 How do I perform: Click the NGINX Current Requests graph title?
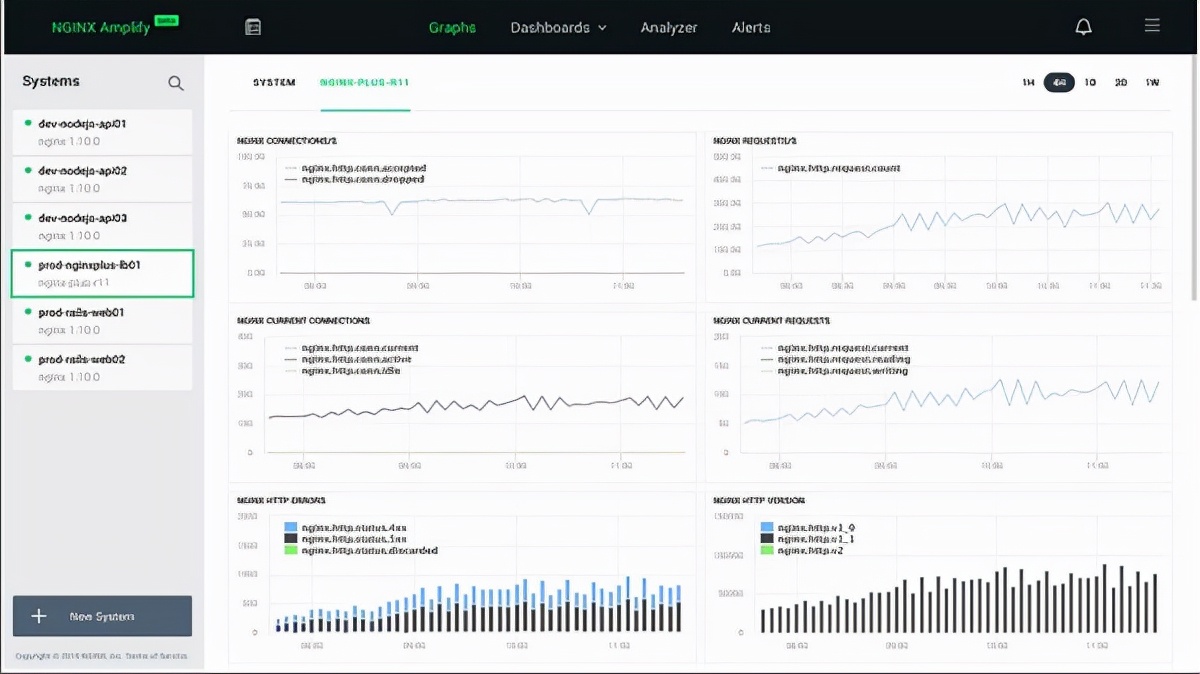tap(771, 321)
